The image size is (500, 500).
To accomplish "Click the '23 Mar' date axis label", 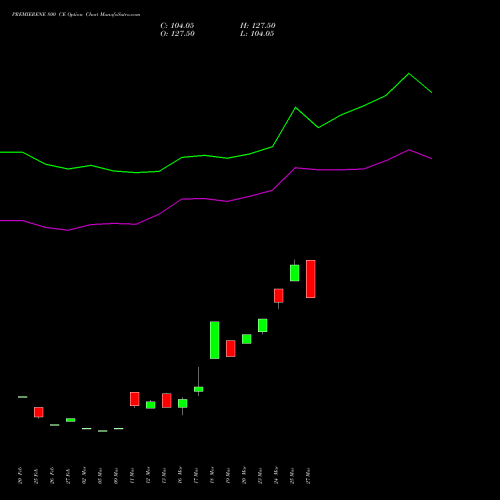I will coord(260,475).
